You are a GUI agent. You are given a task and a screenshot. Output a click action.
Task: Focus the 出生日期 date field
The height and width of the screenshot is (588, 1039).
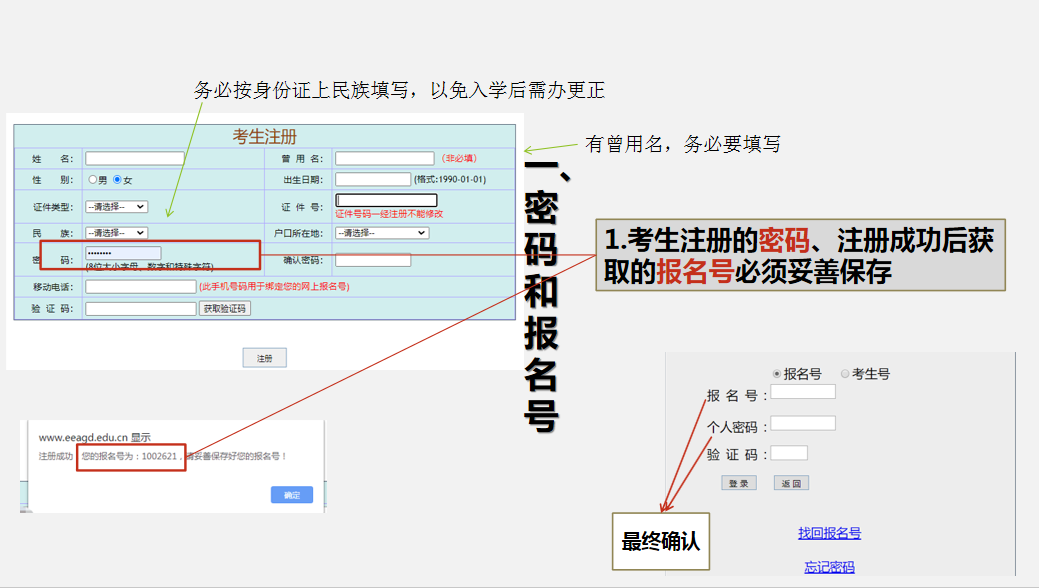(x=372, y=179)
